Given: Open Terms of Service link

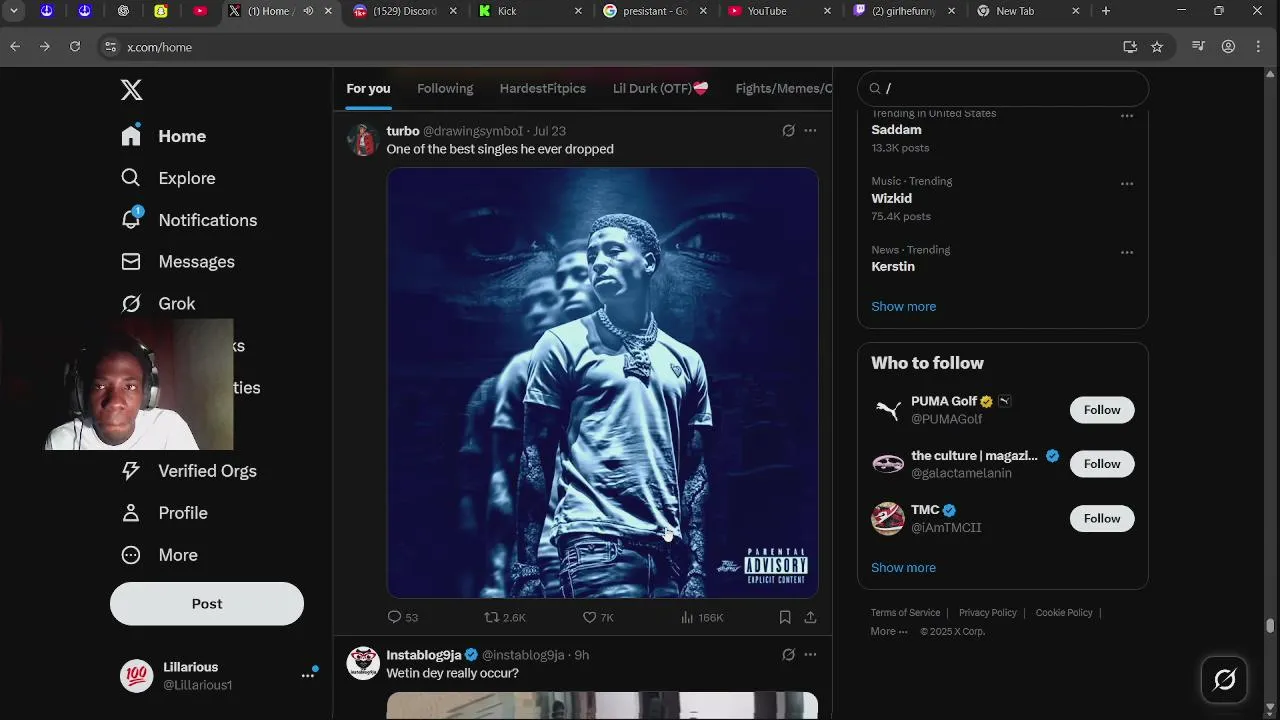Looking at the screenshot, I should tap(905, 612).
